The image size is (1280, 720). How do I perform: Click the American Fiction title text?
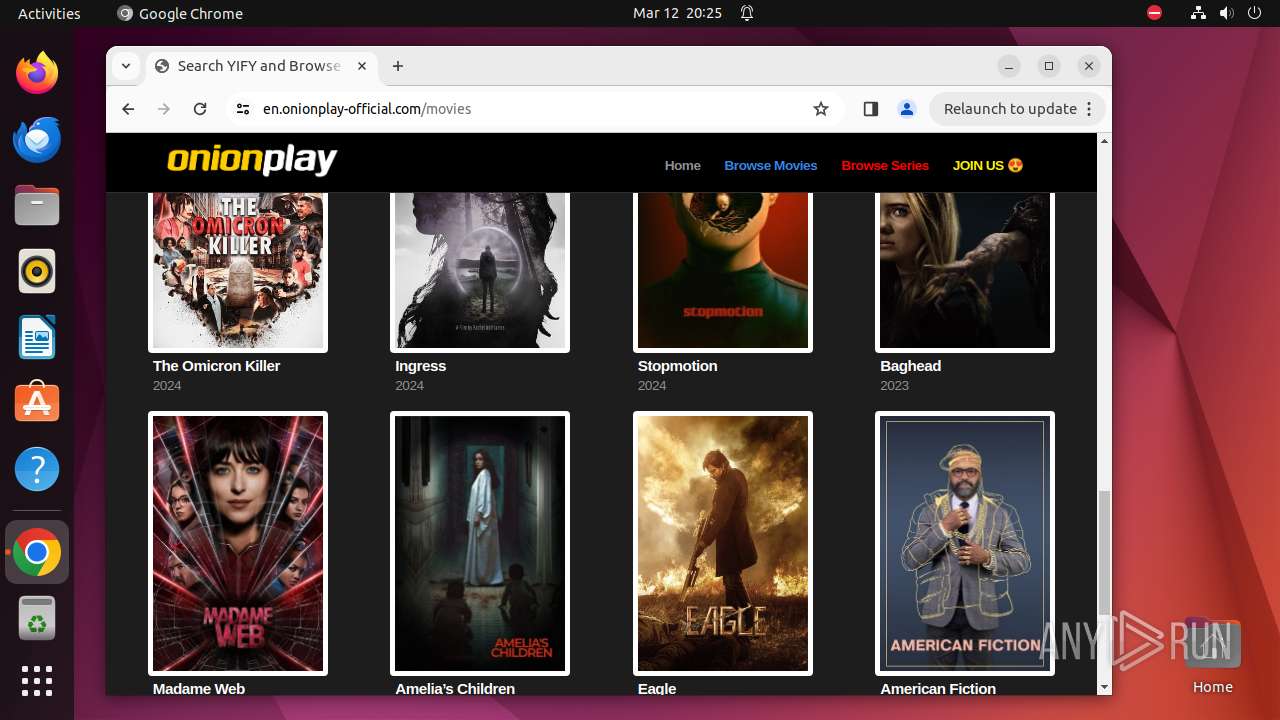938,688
